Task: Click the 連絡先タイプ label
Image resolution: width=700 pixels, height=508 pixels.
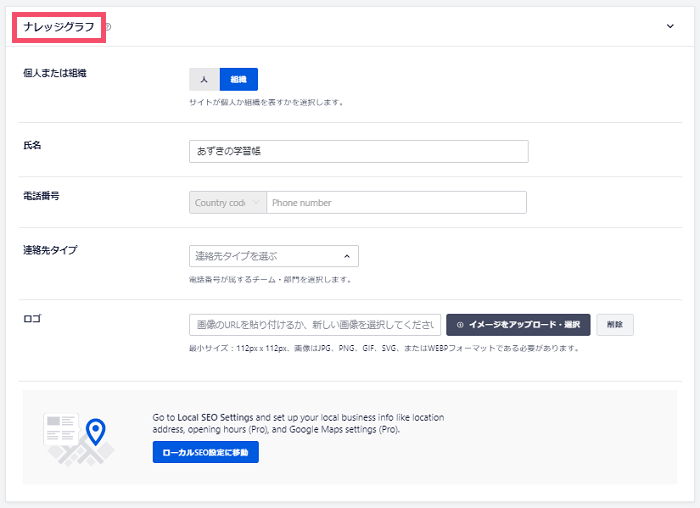Action: 50,250
